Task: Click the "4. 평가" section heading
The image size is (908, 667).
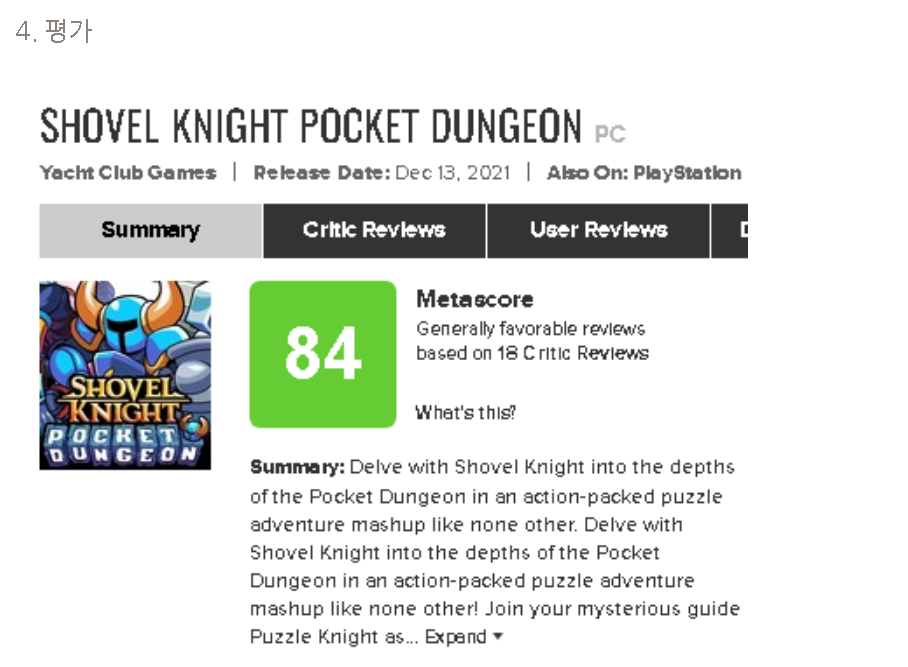Action: tap(54, 32)
